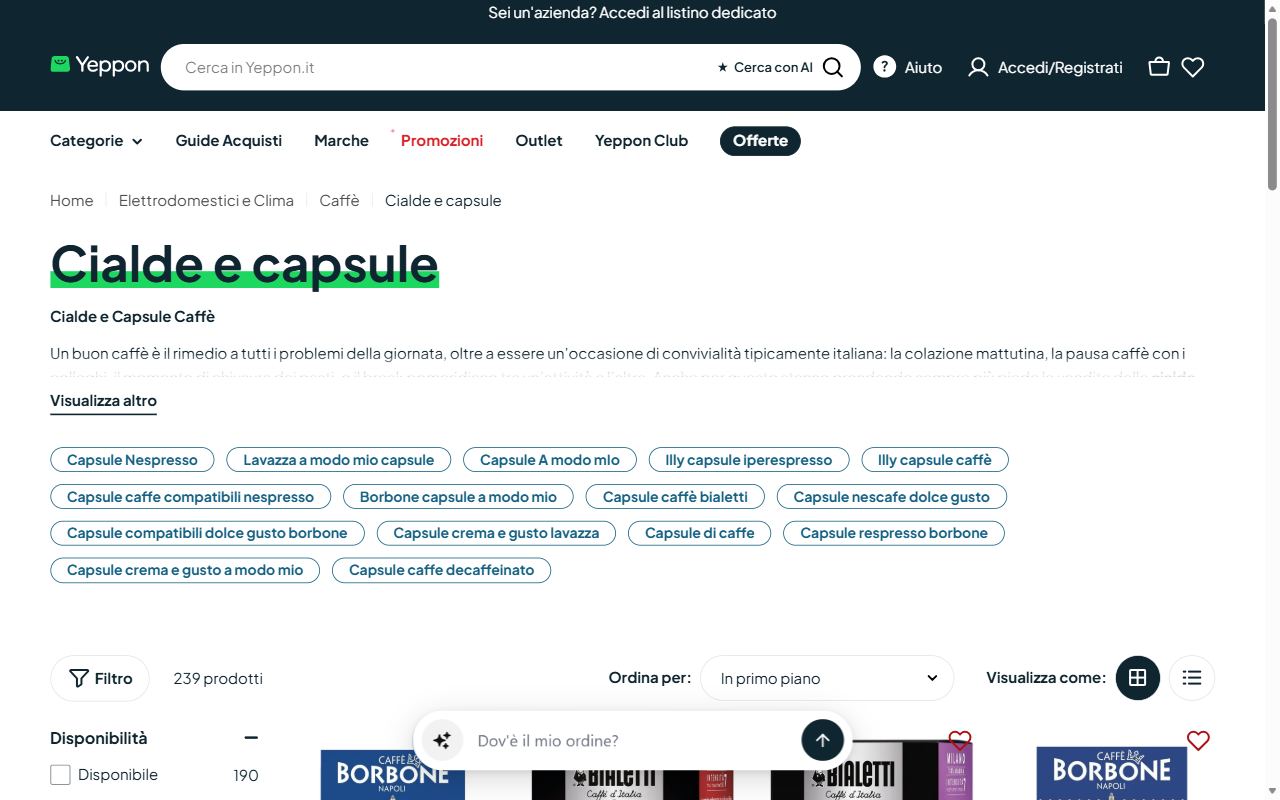Open Elettrodomestici e Clima breadcrumb
The width and height of the screenshot is (1280, 800).
206,200
